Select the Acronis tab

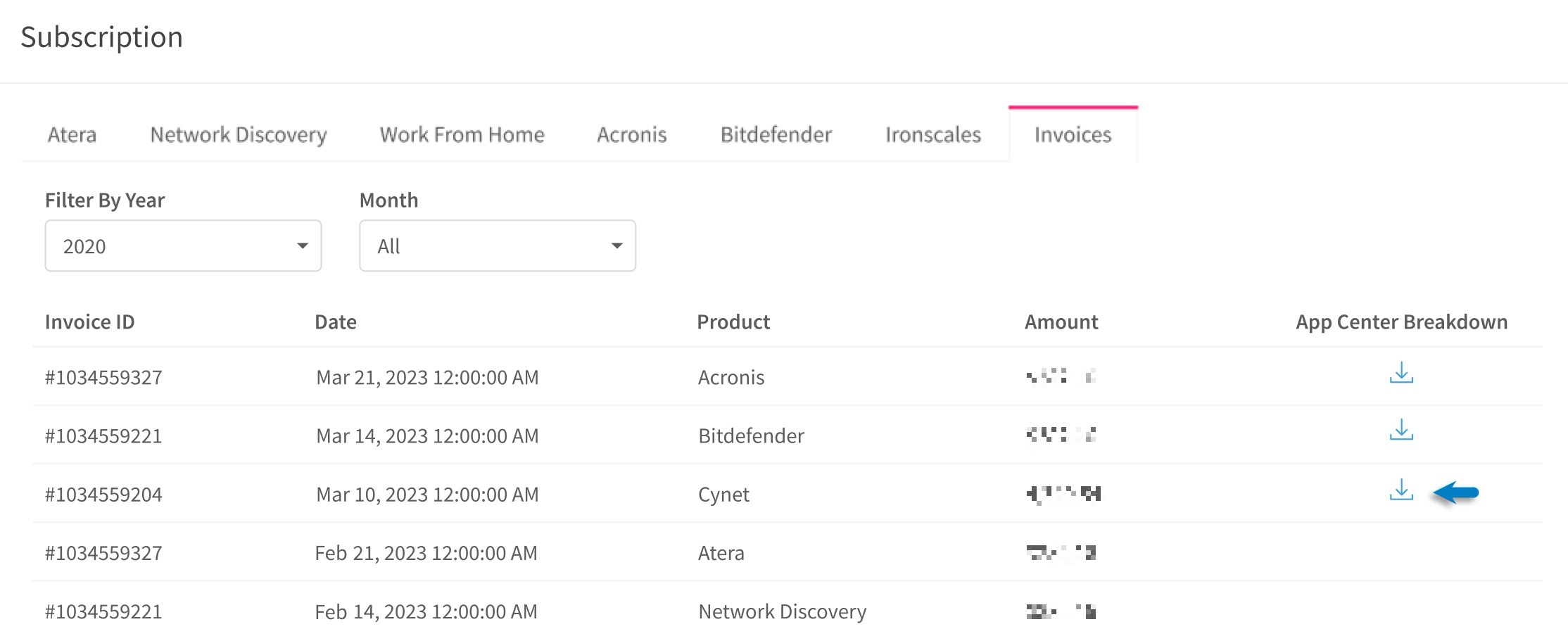tap(632, 134)
